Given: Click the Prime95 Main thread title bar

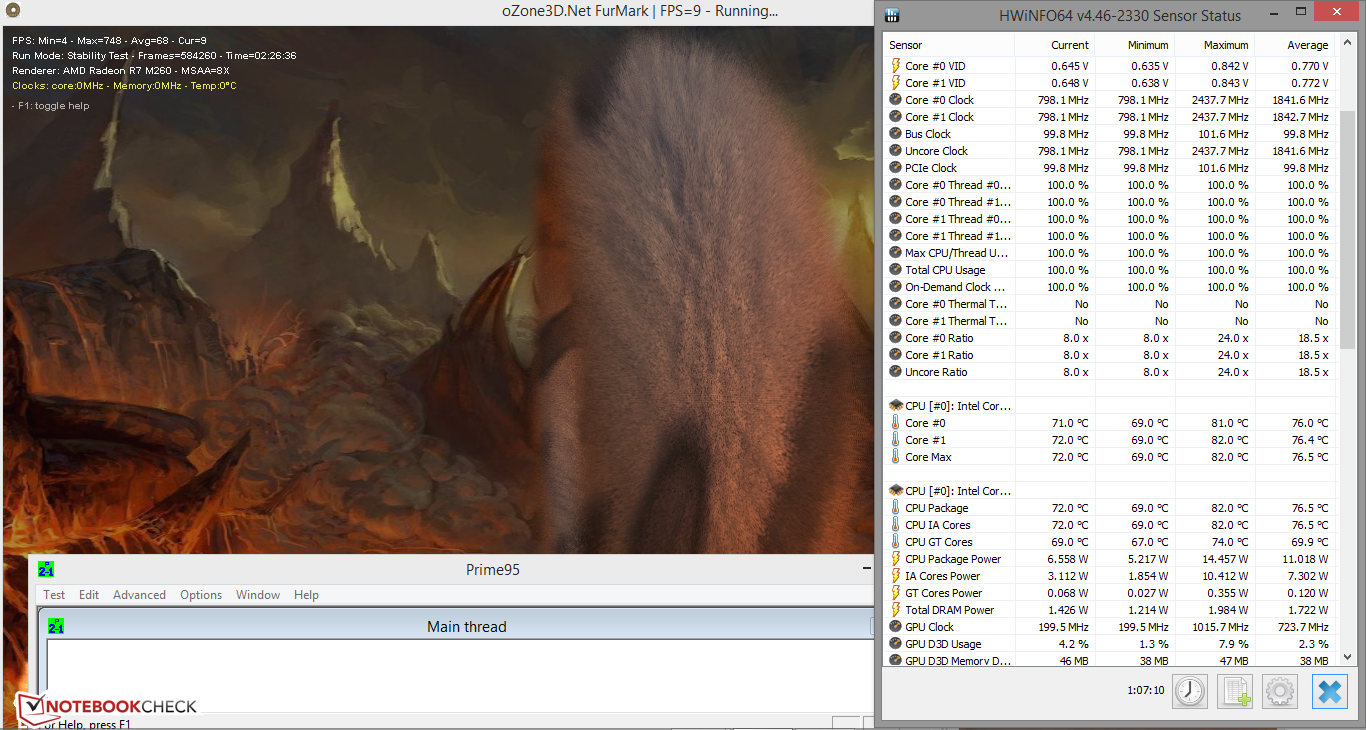Looking at the screenshot, I should pyautogui.click(x=466, y=627).
